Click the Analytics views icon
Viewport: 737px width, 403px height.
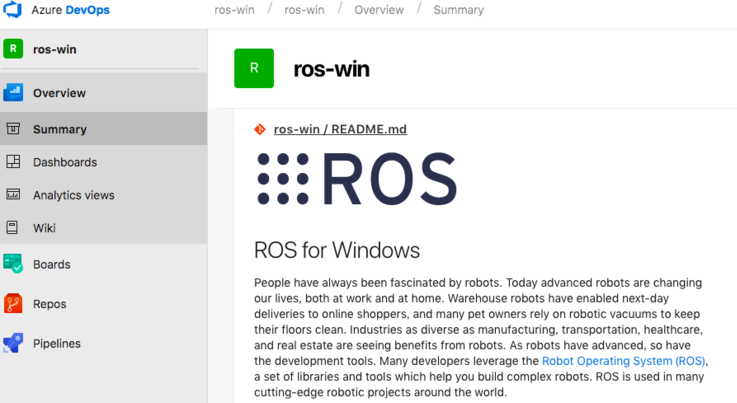click(x=13, y=194)
